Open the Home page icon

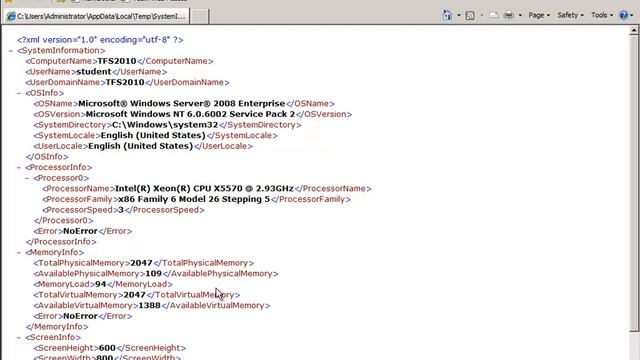447,15
